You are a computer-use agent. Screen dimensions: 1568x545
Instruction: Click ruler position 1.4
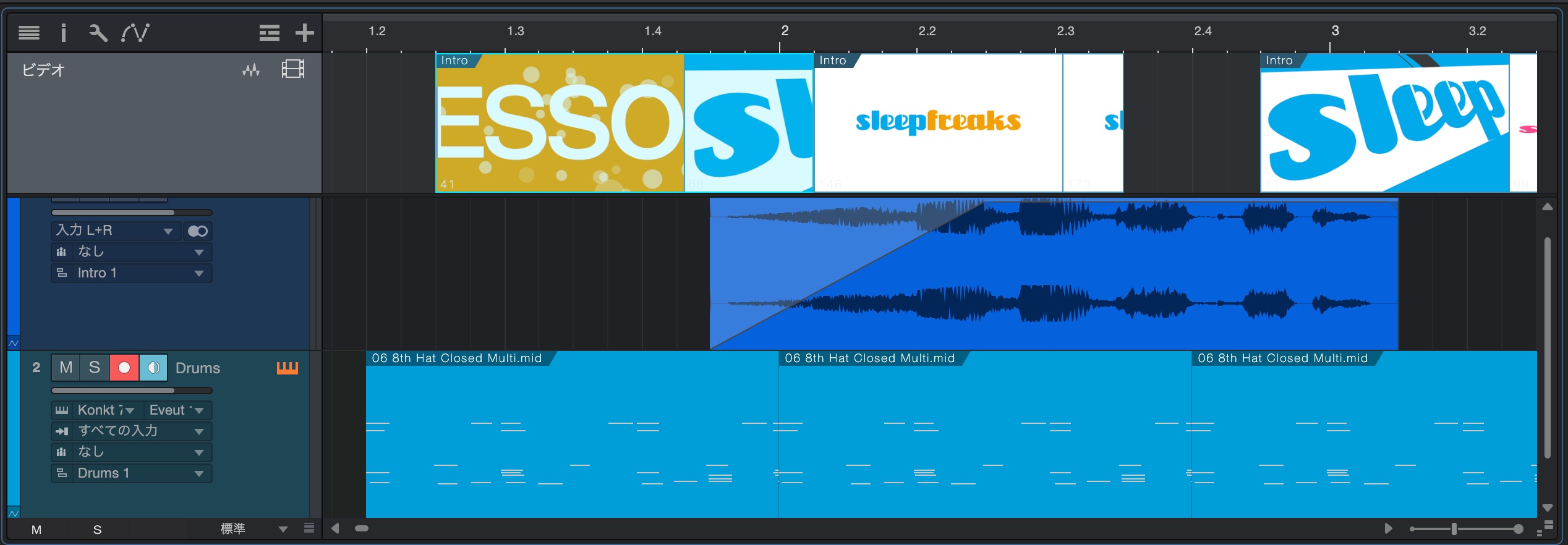pos(653,31)
